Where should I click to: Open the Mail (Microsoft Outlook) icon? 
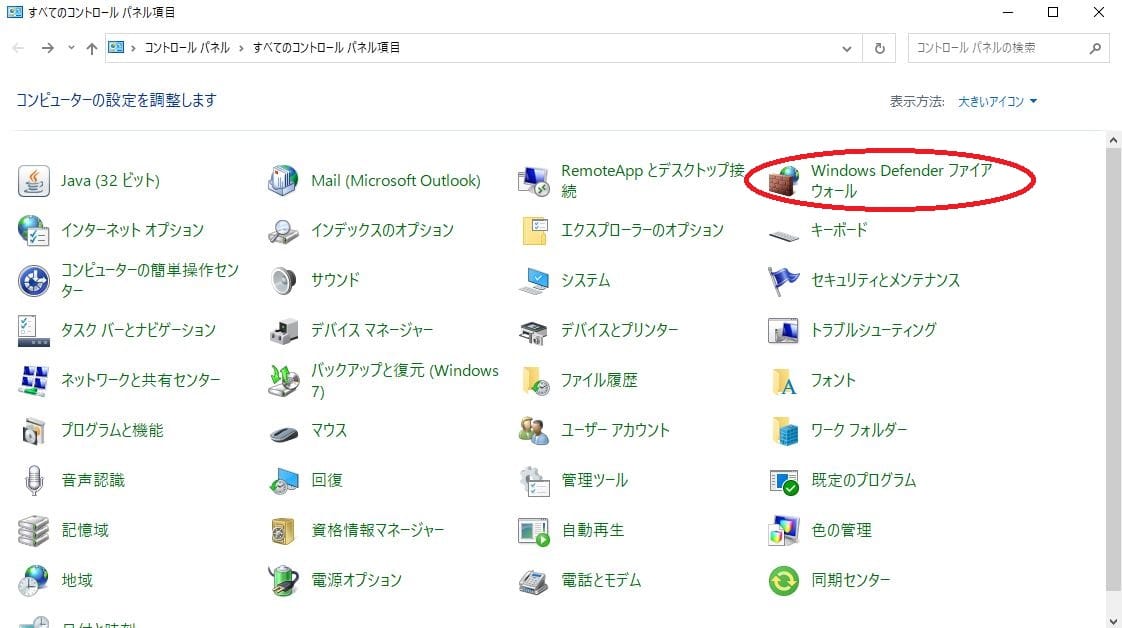click(283, 181)
